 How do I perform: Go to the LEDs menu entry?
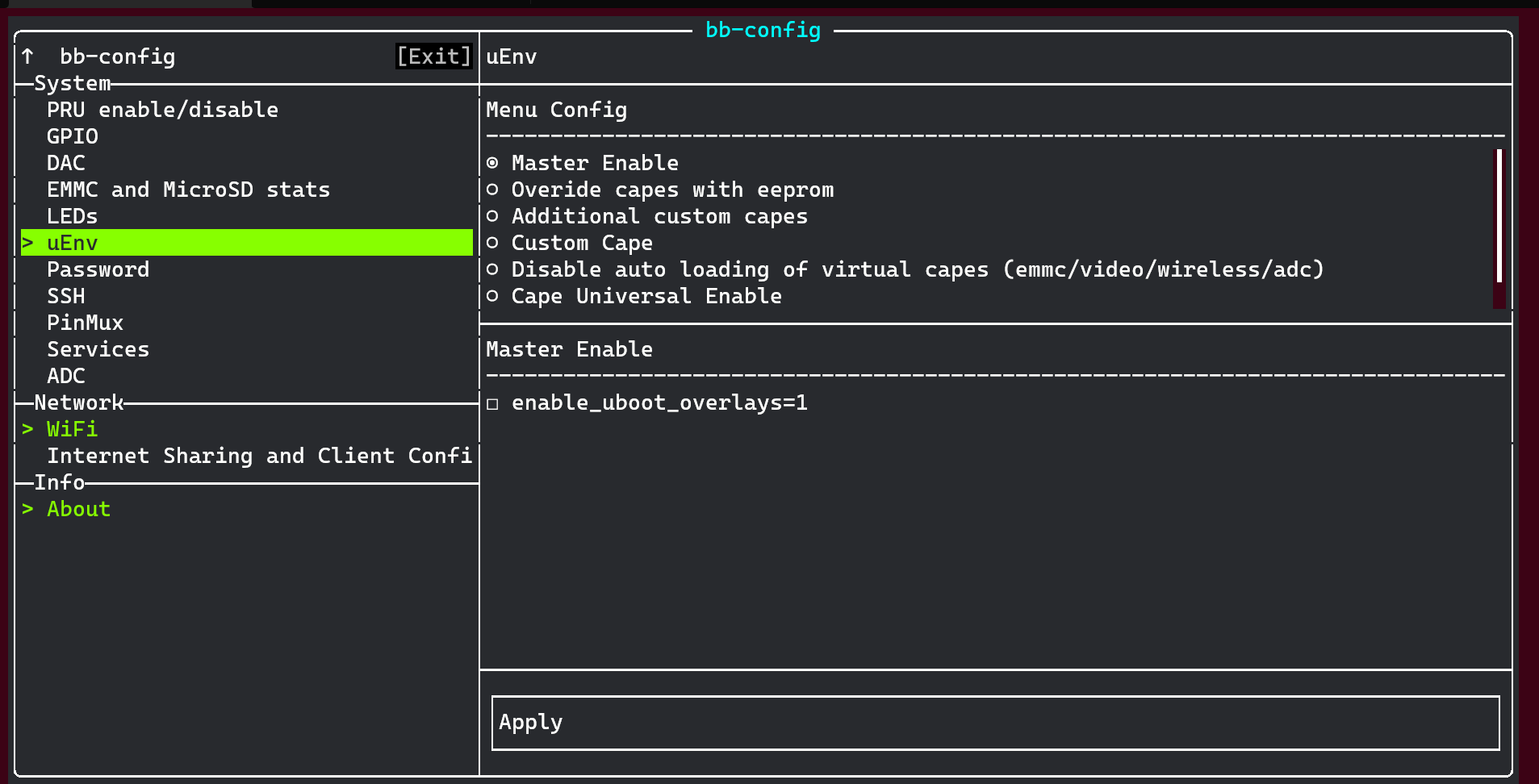click(72, 216)
